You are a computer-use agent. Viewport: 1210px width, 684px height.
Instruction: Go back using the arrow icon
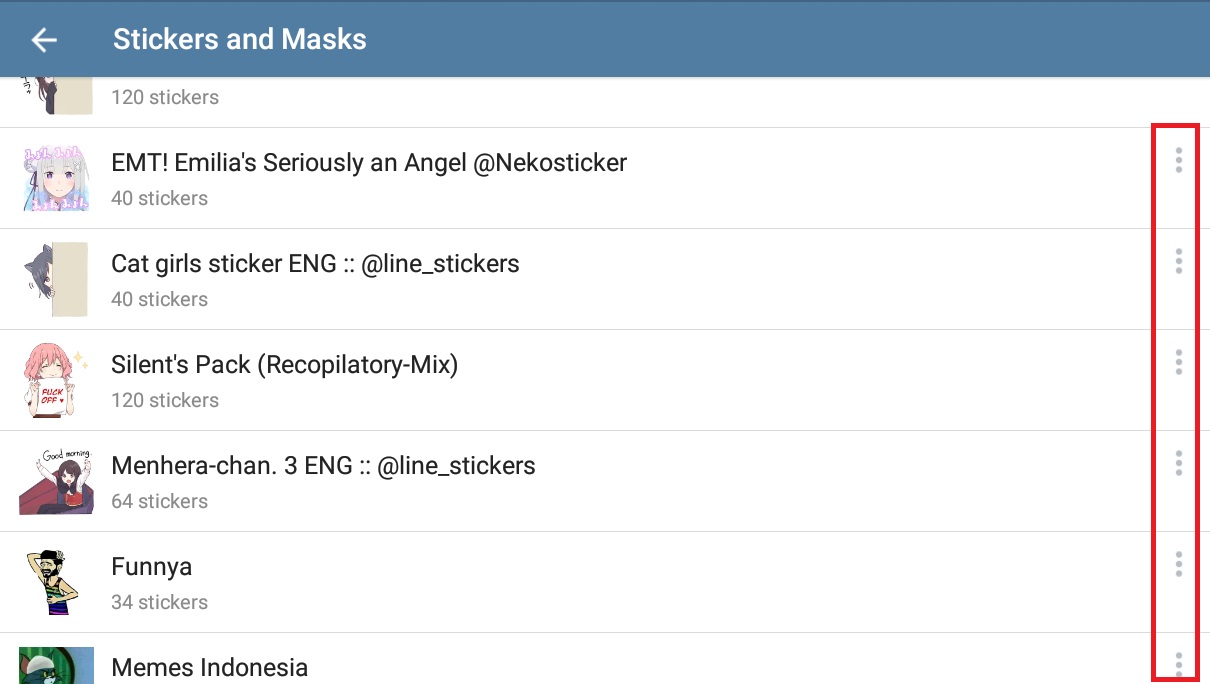pyautogui.click(x=44, y=40)
